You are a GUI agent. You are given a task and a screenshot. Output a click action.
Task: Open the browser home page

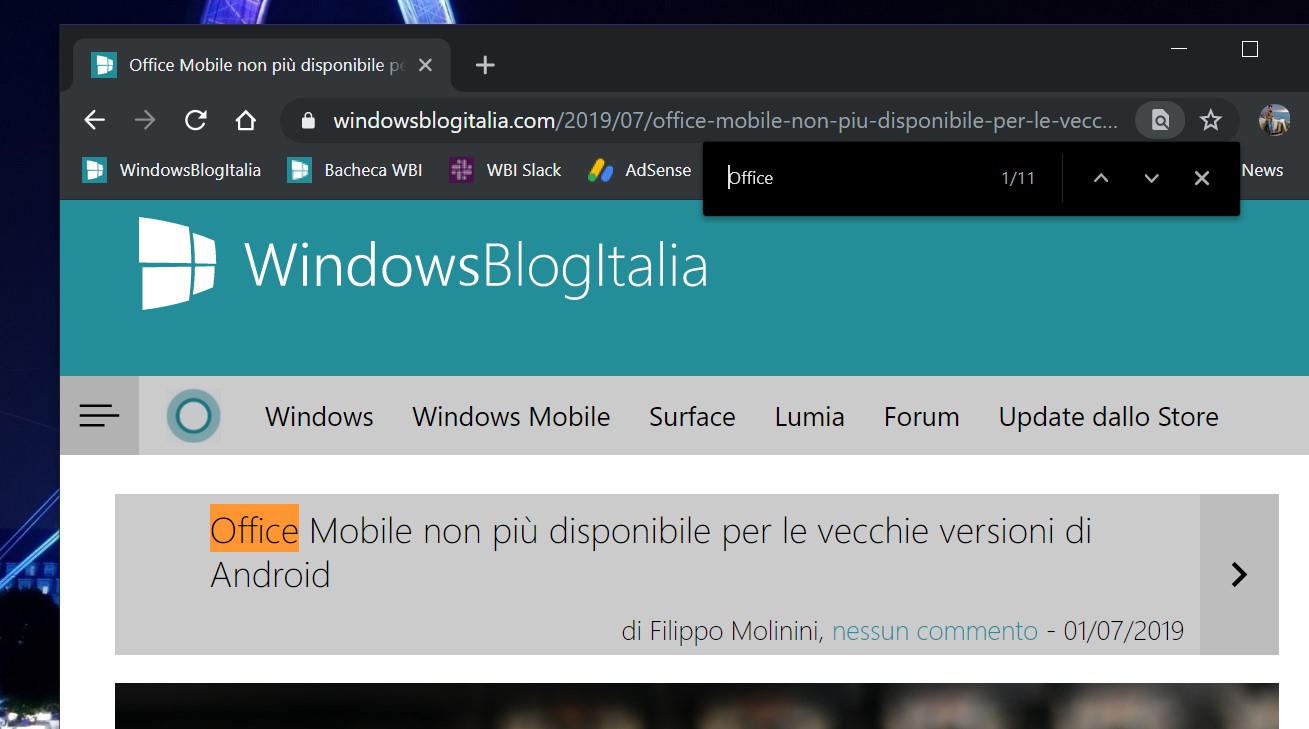click(x=246, y=121)
